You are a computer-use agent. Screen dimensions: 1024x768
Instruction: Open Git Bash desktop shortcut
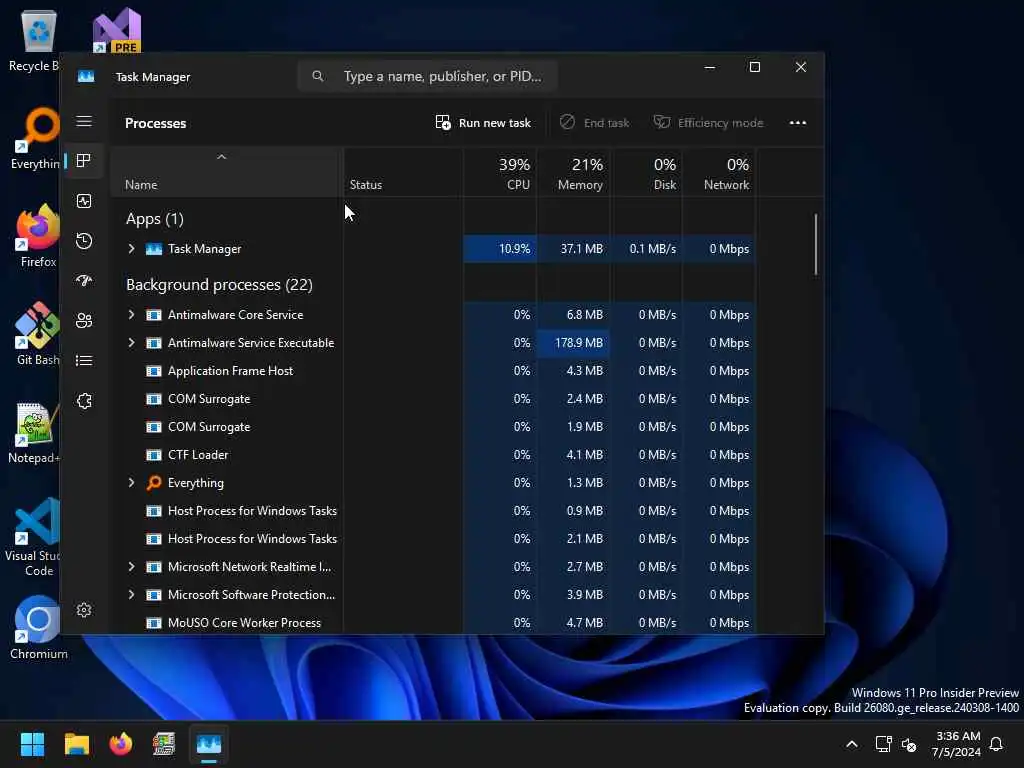(37, 334)
